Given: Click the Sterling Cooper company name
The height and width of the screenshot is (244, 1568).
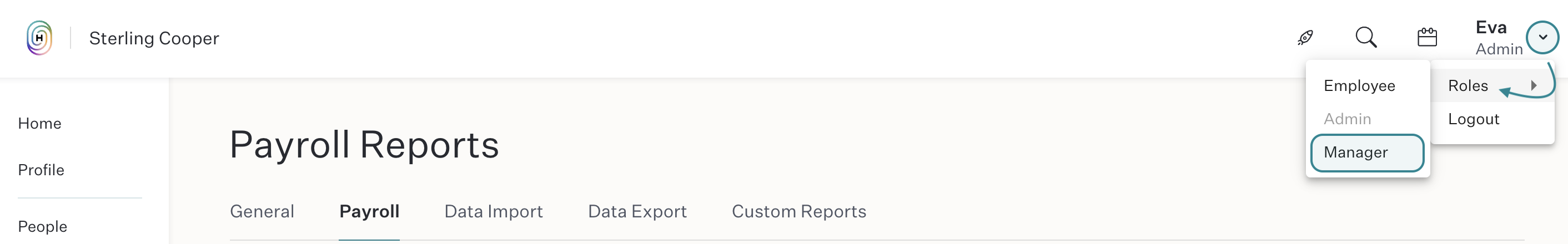Looking at the screenshot, I should (x=154, y=38).
